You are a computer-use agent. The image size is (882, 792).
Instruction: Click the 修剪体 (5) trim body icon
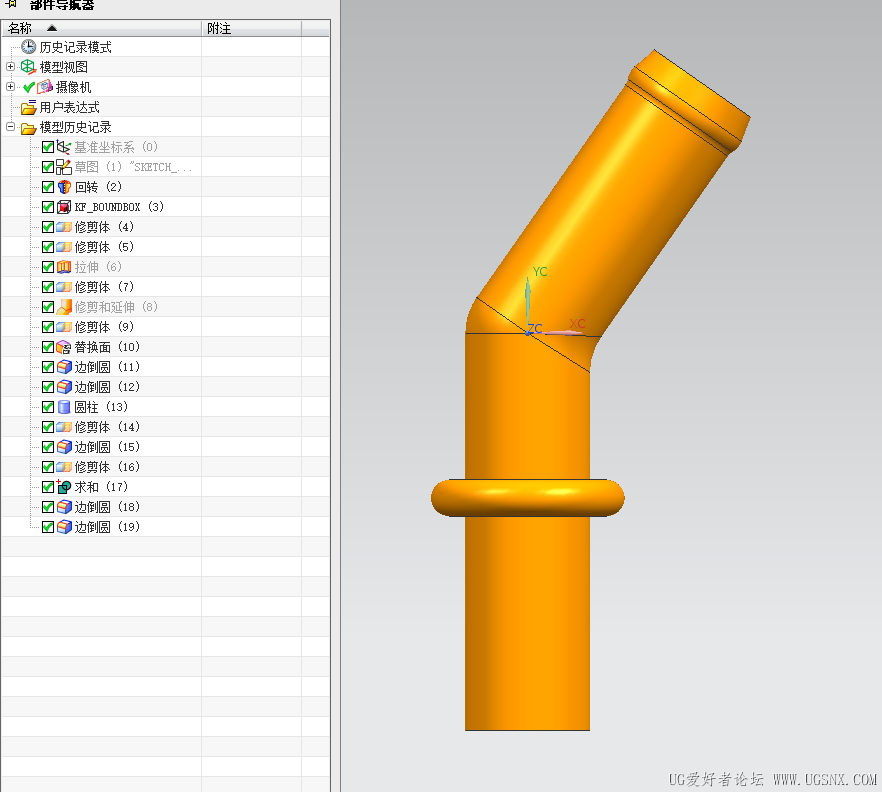64,247
